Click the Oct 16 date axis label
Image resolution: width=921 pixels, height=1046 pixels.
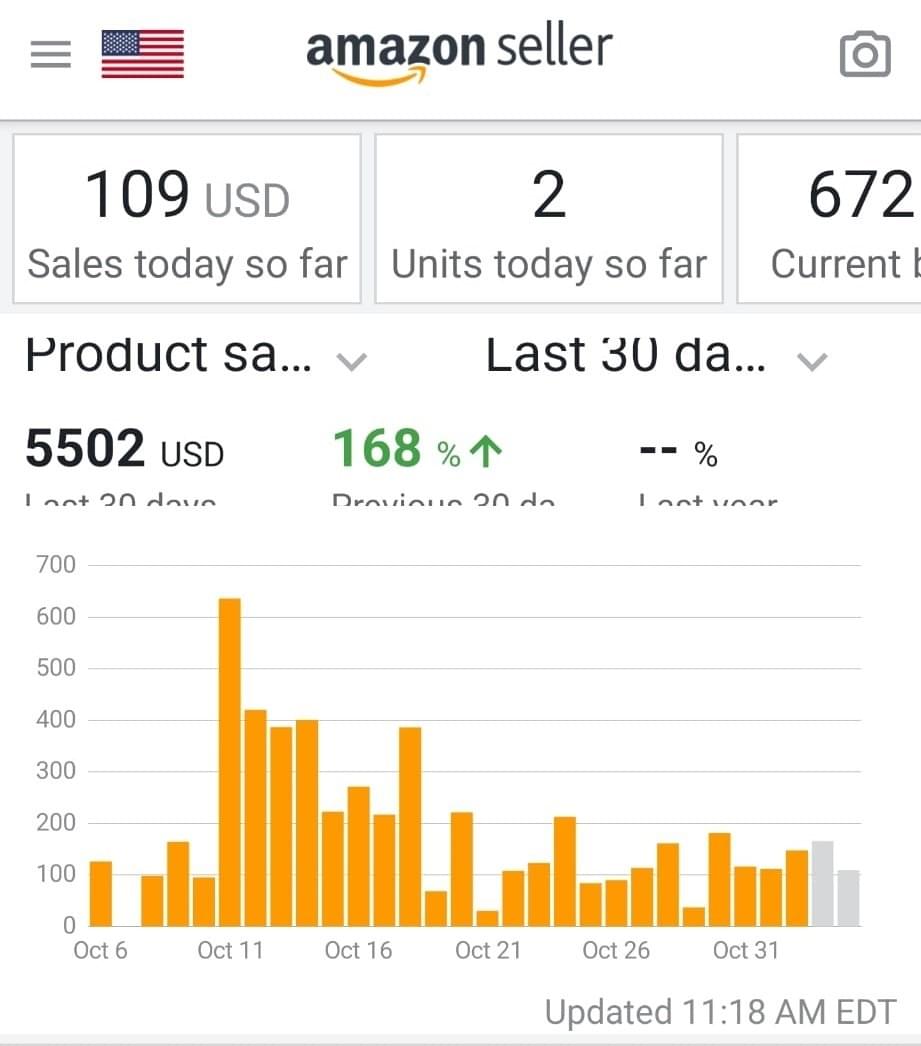358,950
